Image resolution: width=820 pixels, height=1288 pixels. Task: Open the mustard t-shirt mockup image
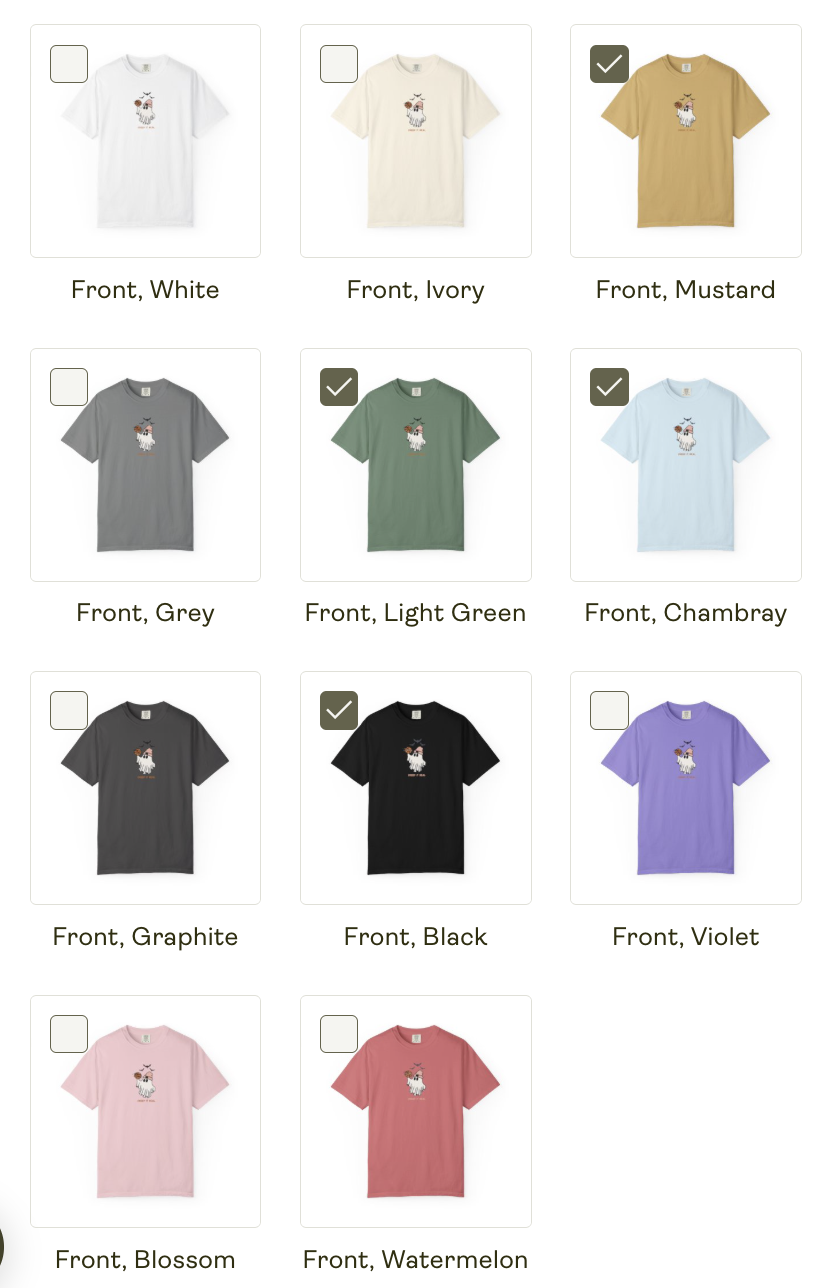(x=686, y=141)
